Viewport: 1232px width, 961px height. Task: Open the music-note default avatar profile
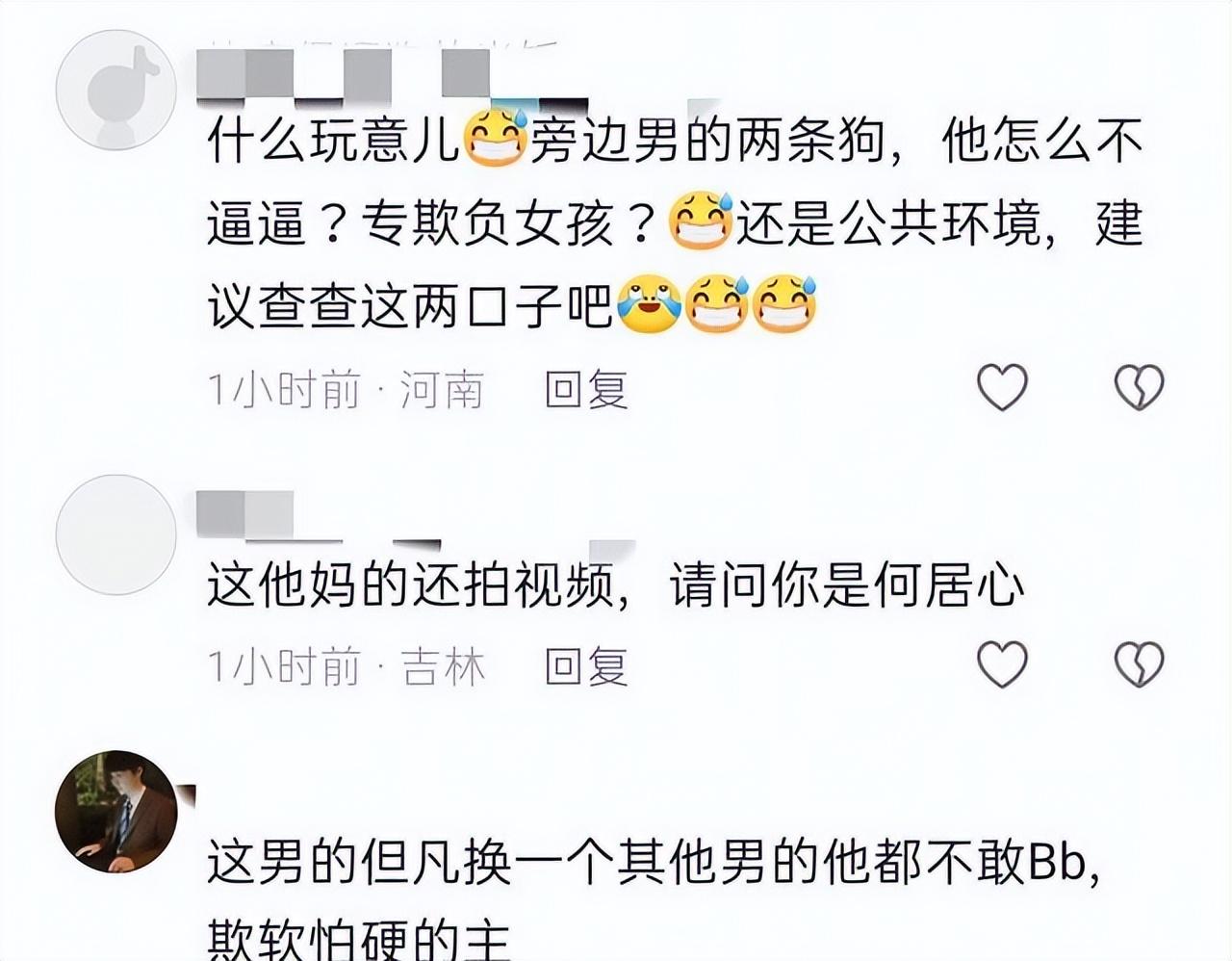(115, 90)
